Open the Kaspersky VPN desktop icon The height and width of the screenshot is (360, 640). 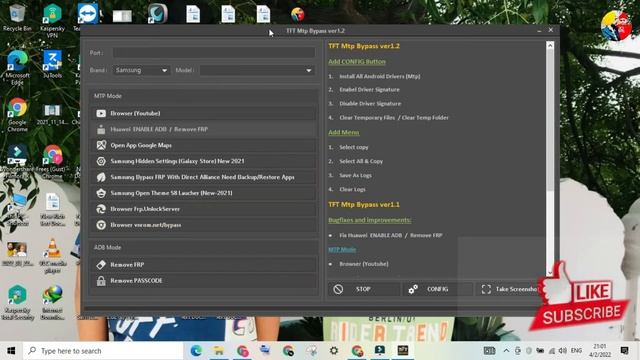[x=52, y=20]
